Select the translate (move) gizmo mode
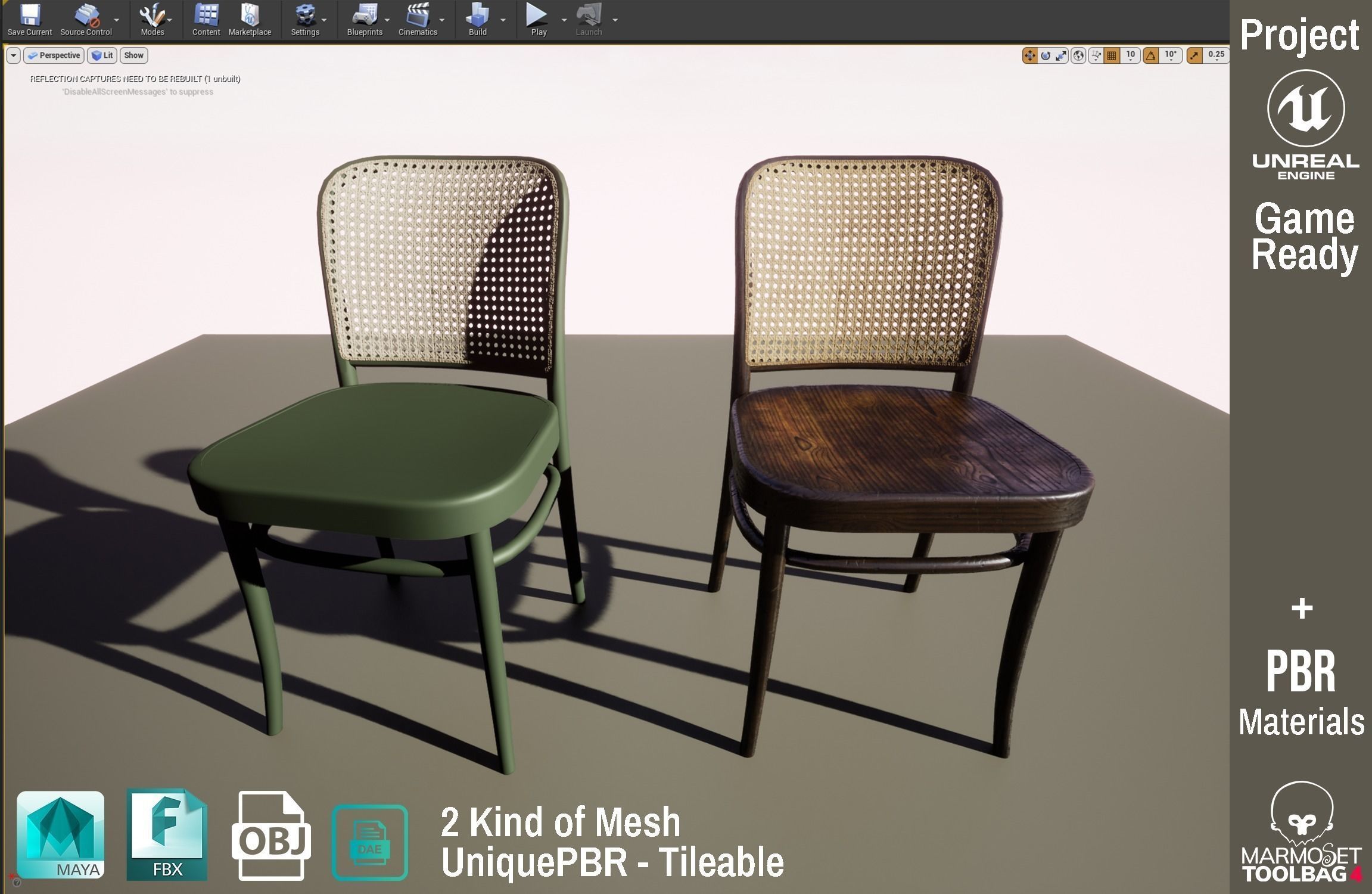Viewport: 1372px width, 894px height. tap(1029, 56)
